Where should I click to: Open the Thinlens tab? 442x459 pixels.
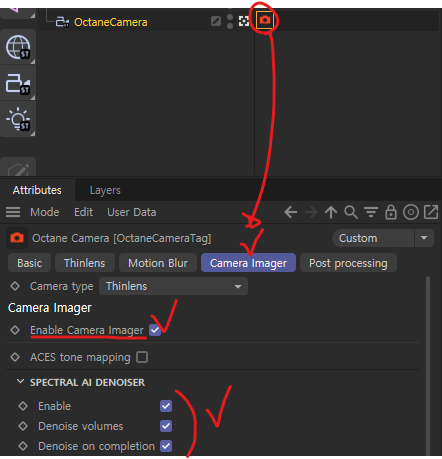pyautogui.click(x=85, y=263)
